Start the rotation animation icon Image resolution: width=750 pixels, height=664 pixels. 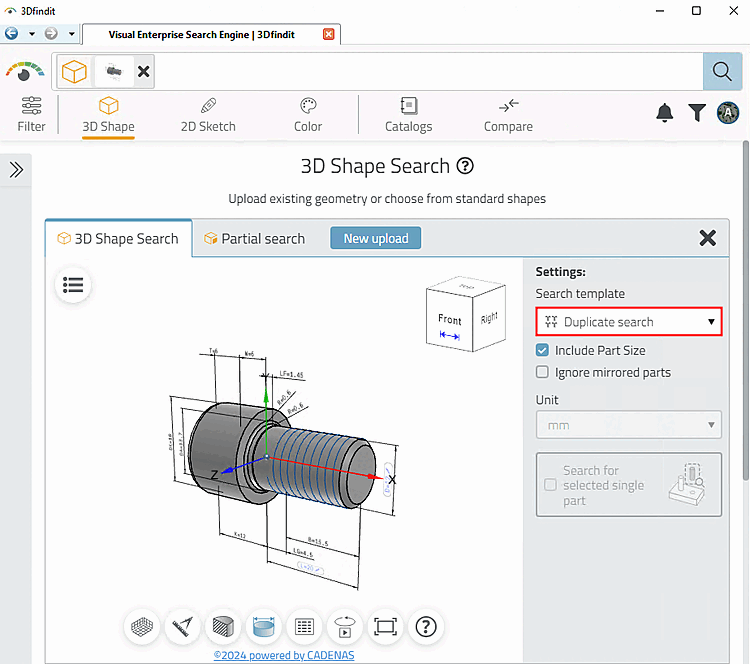tap(345, 627)
